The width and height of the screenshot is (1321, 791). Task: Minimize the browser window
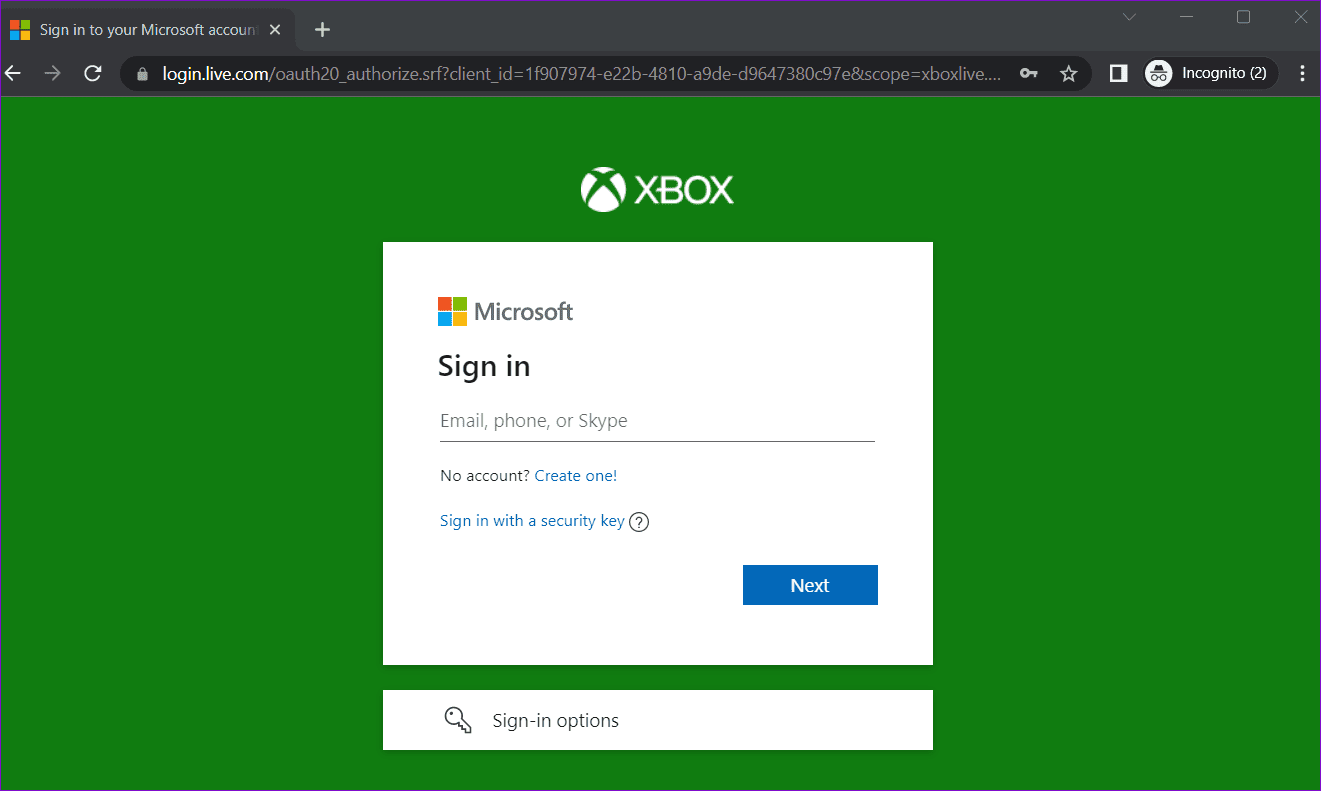(1186, 17)
